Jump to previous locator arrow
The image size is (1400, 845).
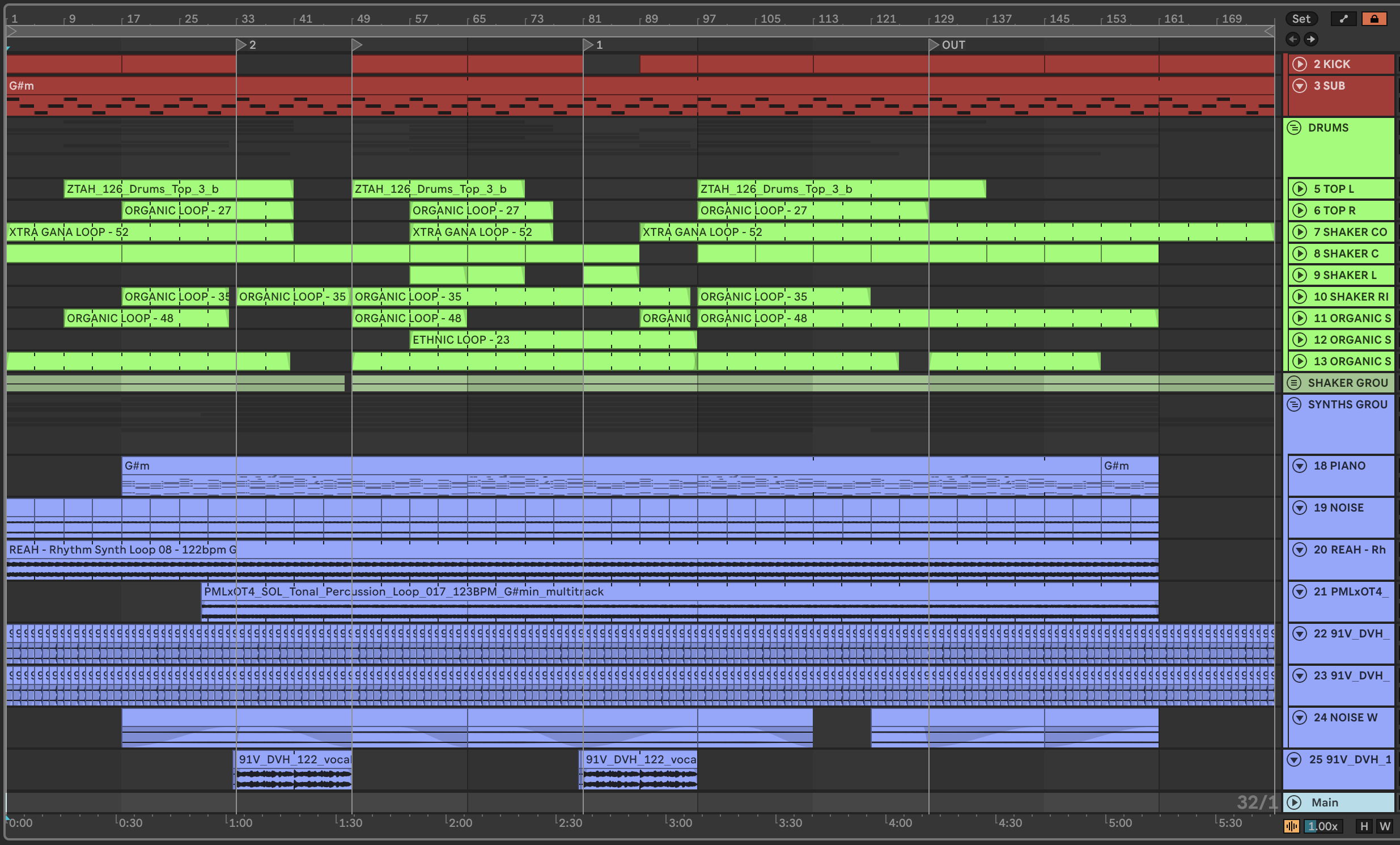1293,39
